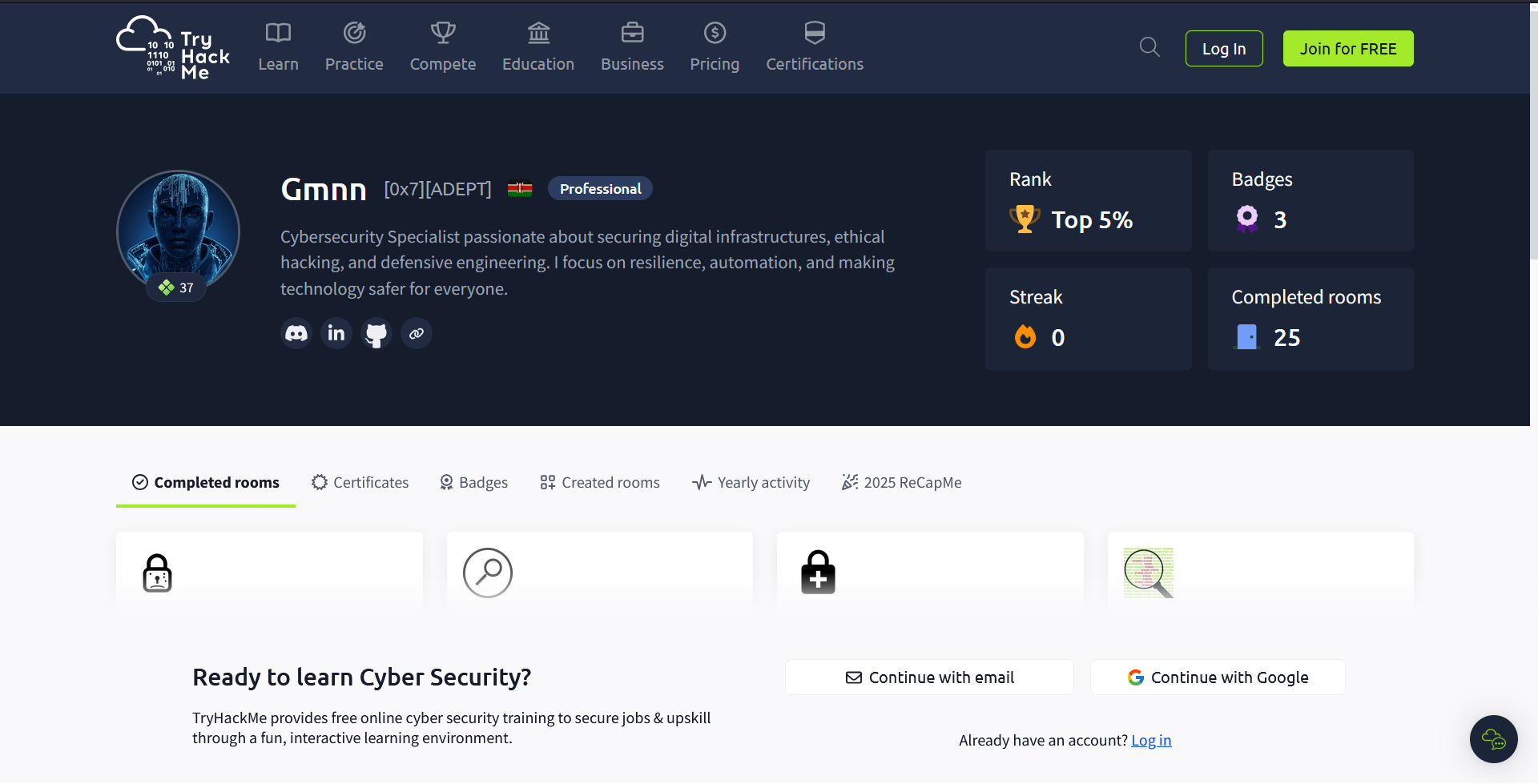Click the completed rooms count 25
The width and height of the screenshot is (1538, 784).
tap(1287, 337)
